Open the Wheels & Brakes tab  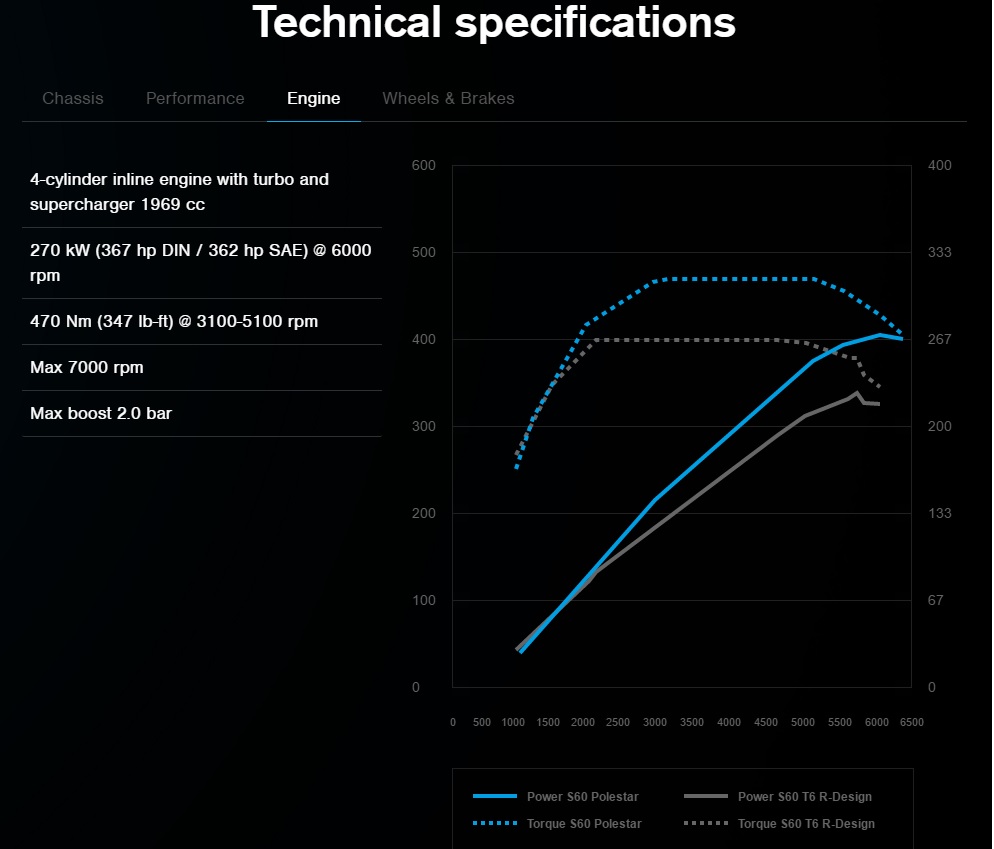coord(448,98)
